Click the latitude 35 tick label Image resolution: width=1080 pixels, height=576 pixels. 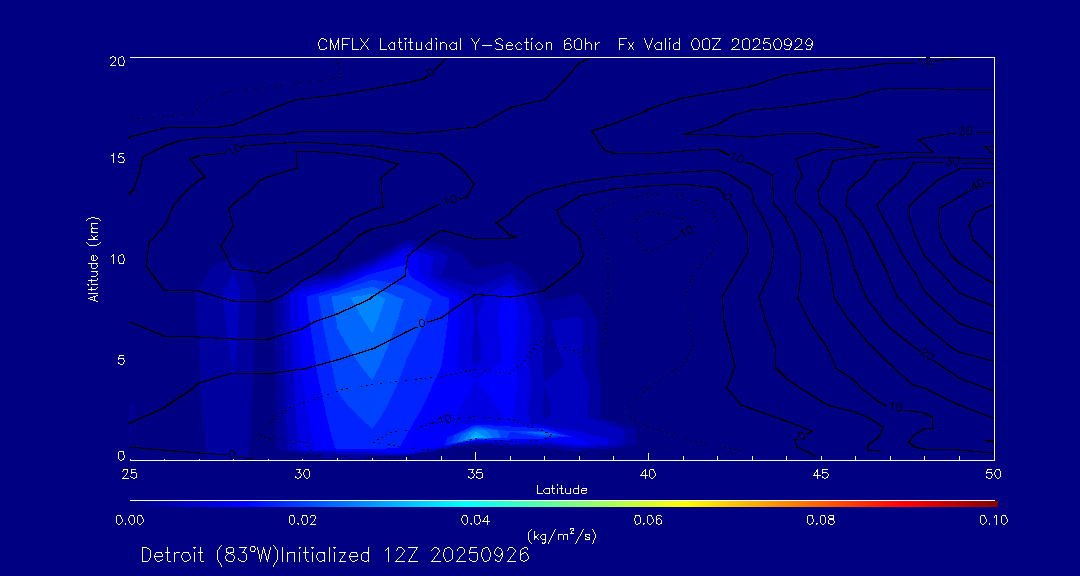pyautogui.click(x=475, y=472)
